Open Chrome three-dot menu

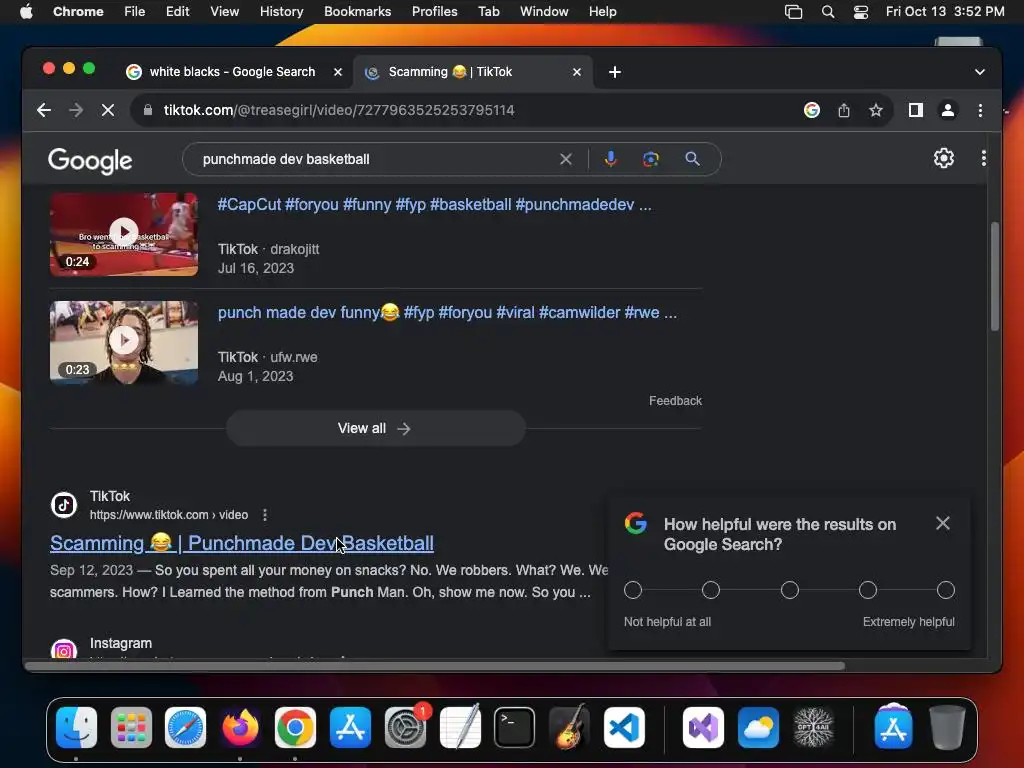[980, 110]
